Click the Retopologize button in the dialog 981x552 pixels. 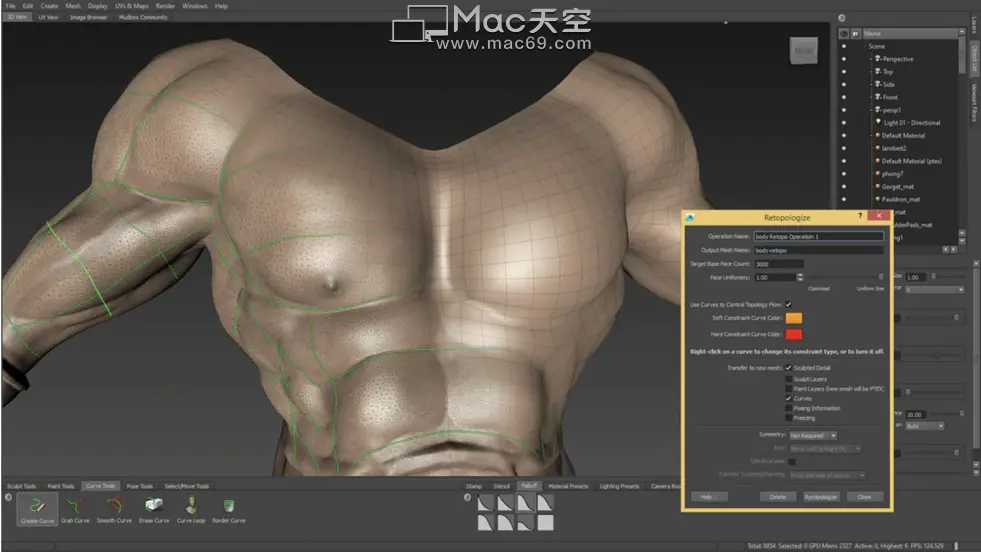click(x=820, y=496)
